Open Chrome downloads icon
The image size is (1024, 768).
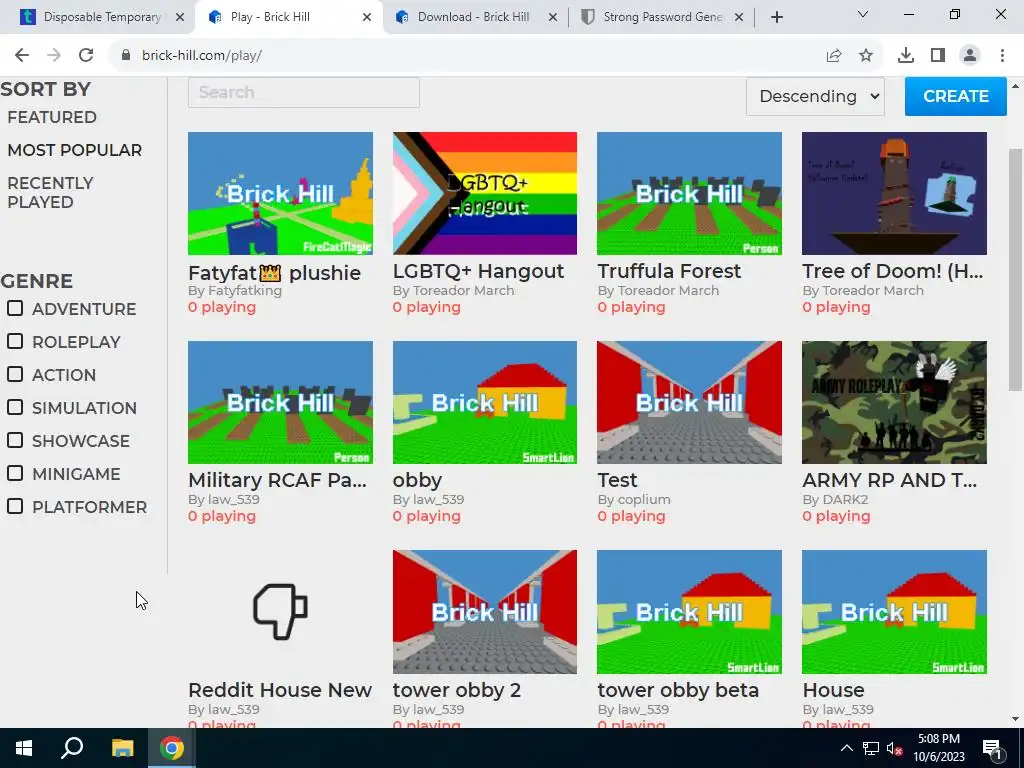tap(906, 56)
